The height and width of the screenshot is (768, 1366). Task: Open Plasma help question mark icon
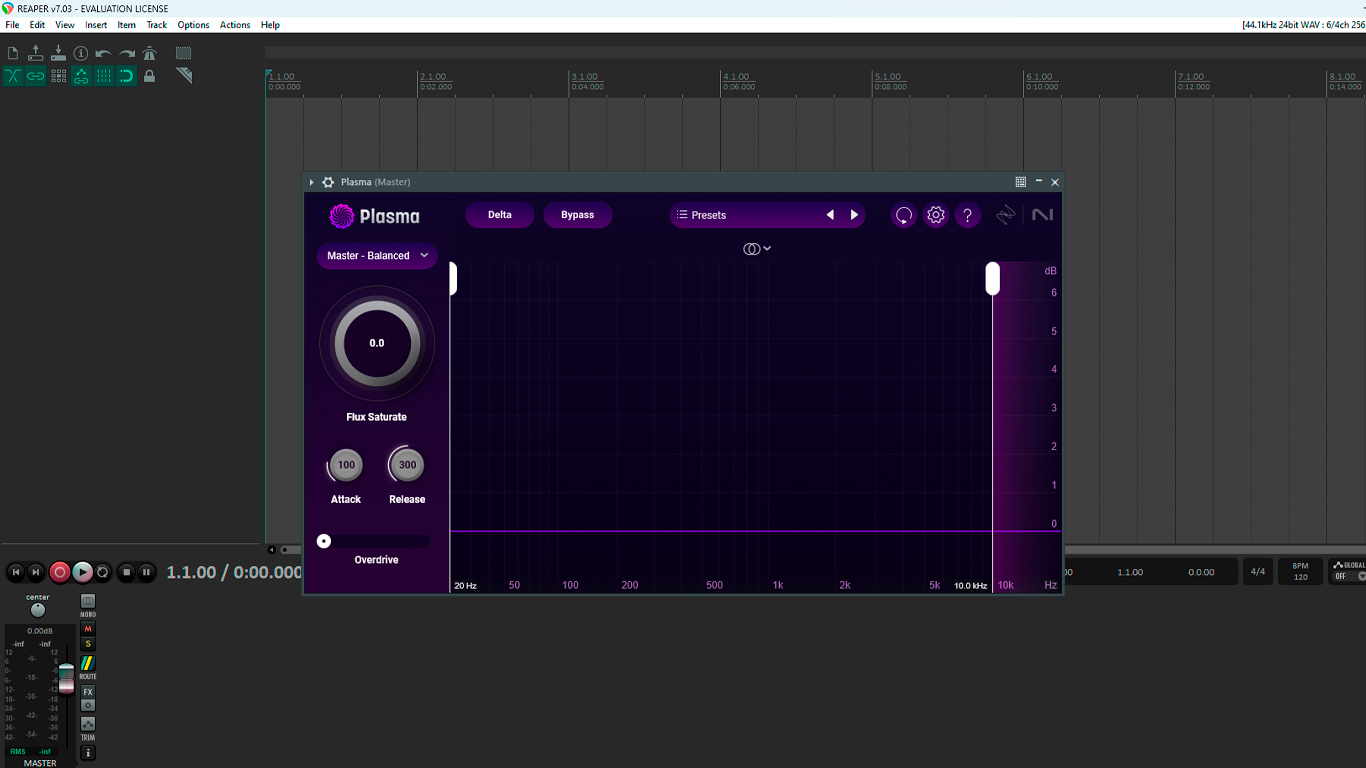pos(968,215)
